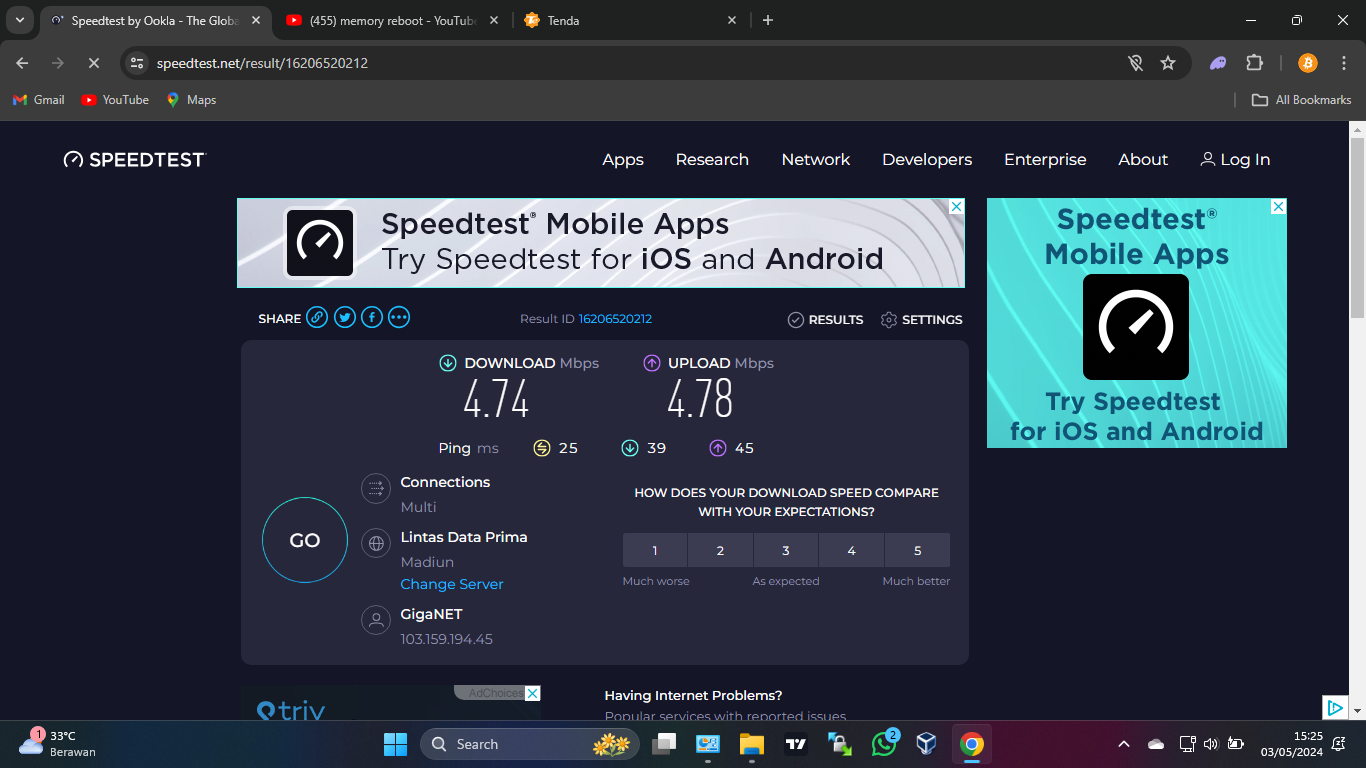Stop loading the page
Viewport: 1366px width, 768px height.
93,63
